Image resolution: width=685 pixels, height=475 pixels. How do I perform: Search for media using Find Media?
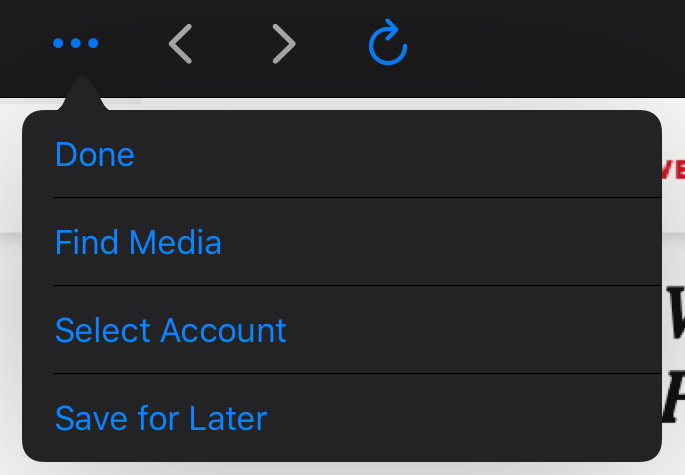138,242
